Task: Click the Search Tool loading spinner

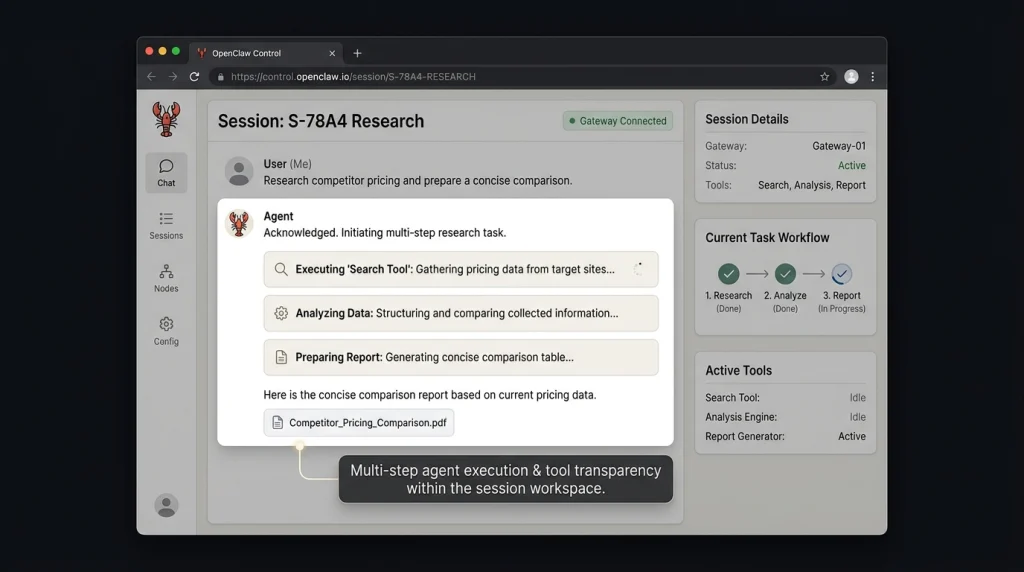Action: 638,269
